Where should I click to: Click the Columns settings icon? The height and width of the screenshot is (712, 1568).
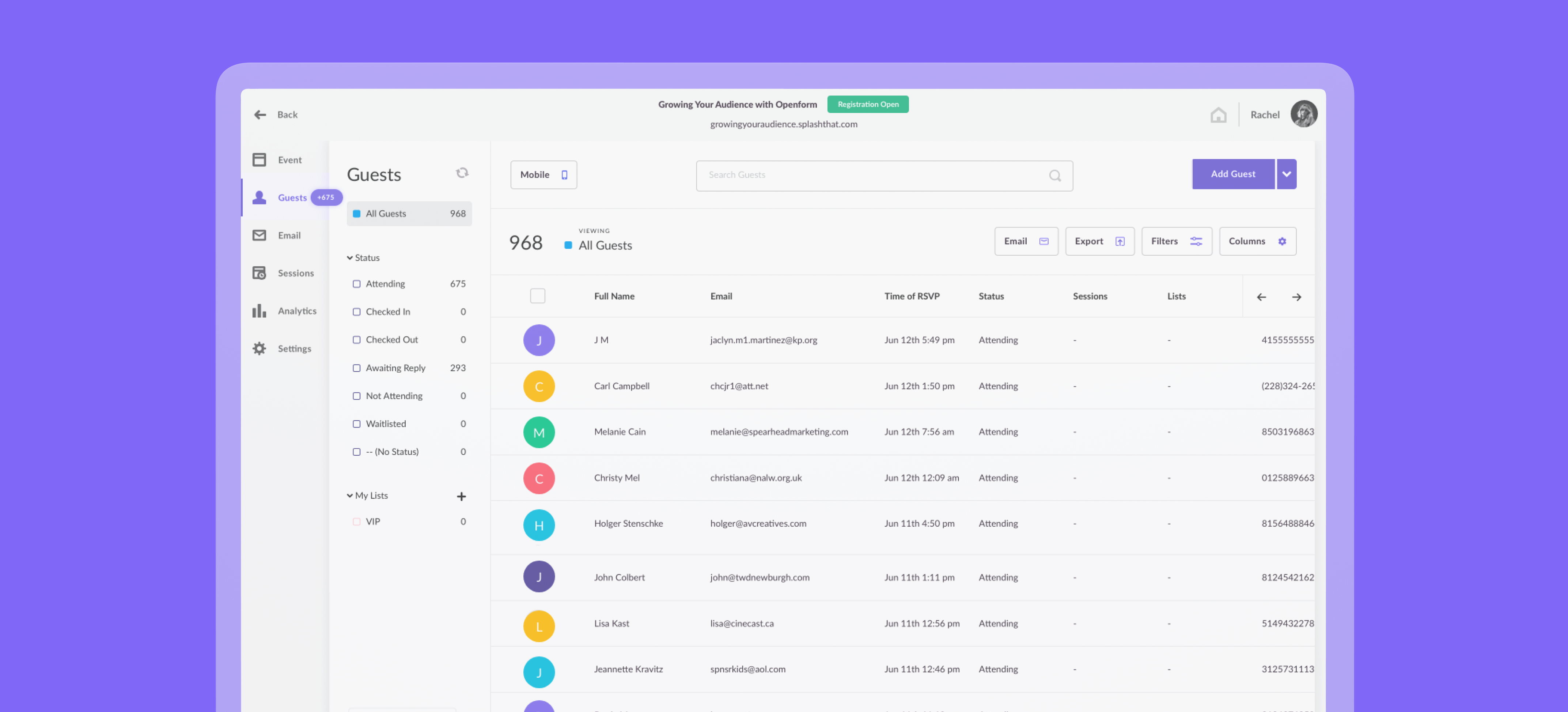1282,241
